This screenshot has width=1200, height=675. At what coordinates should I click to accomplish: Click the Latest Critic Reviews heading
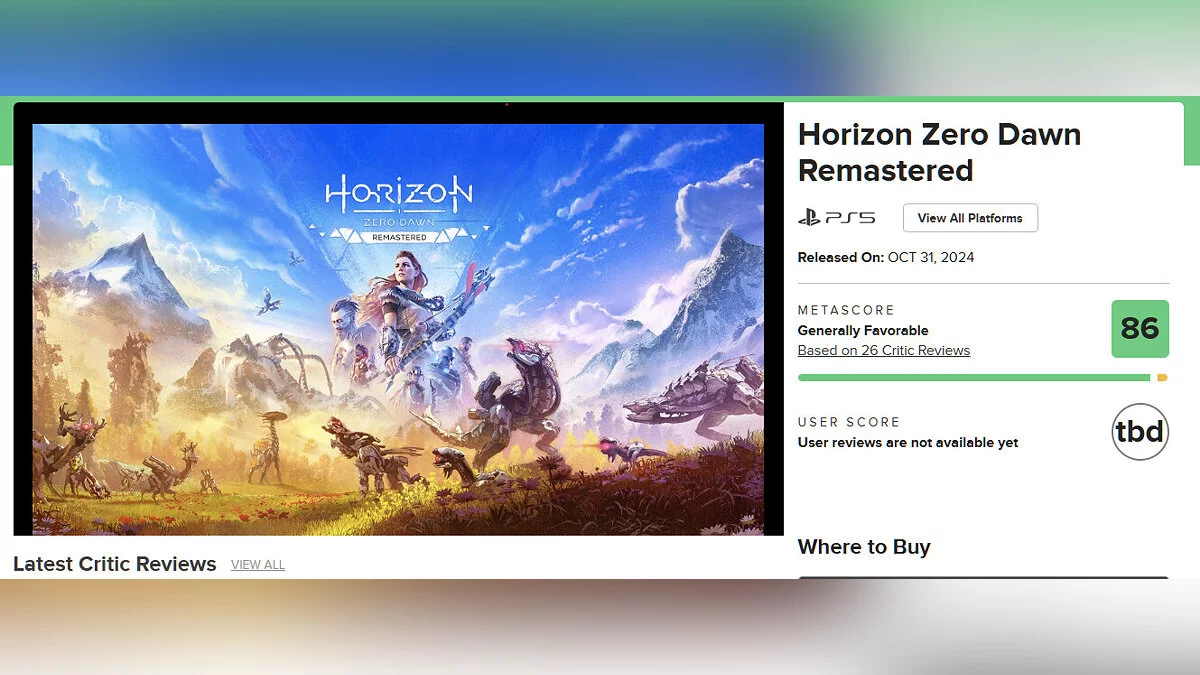coord(115,564)
